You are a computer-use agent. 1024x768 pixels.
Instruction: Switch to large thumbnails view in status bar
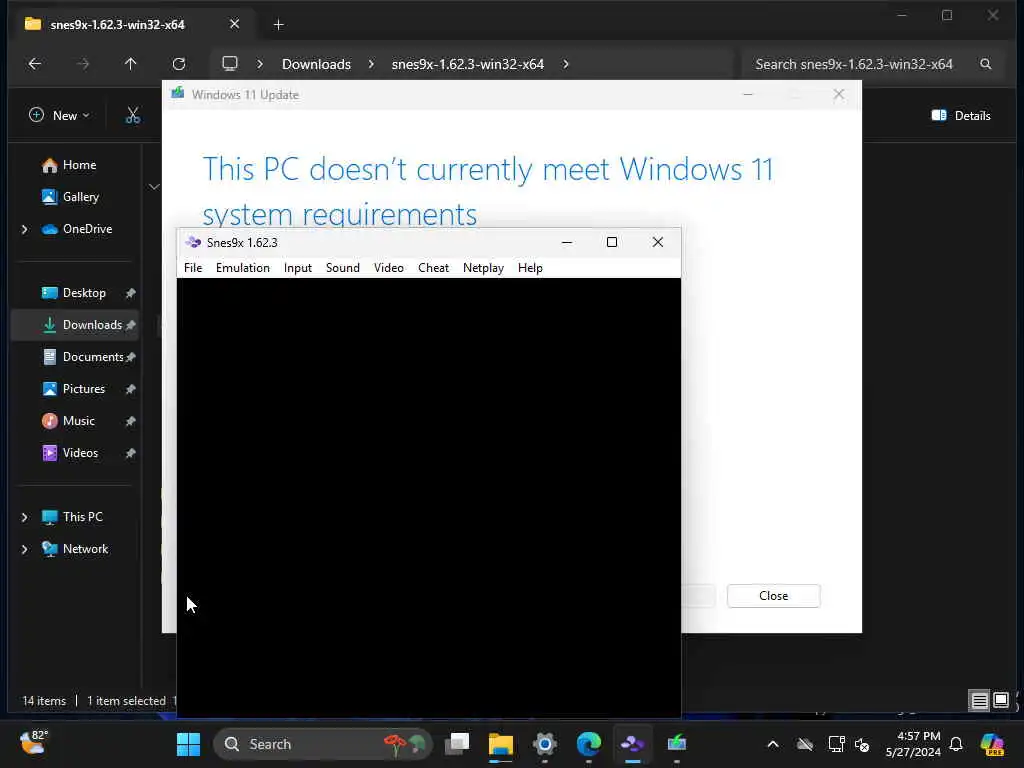tap(1000, 701)
